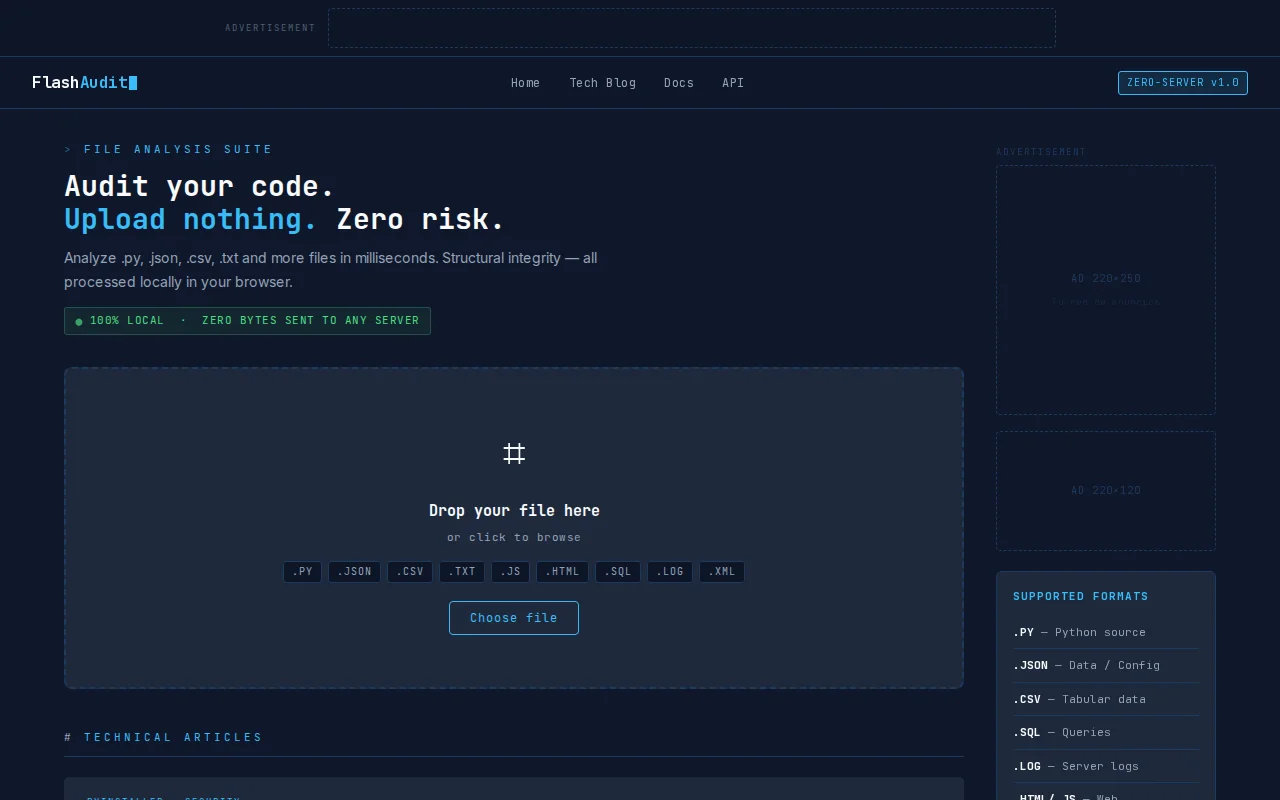Select the .CSV format chip

click(410, 572)
